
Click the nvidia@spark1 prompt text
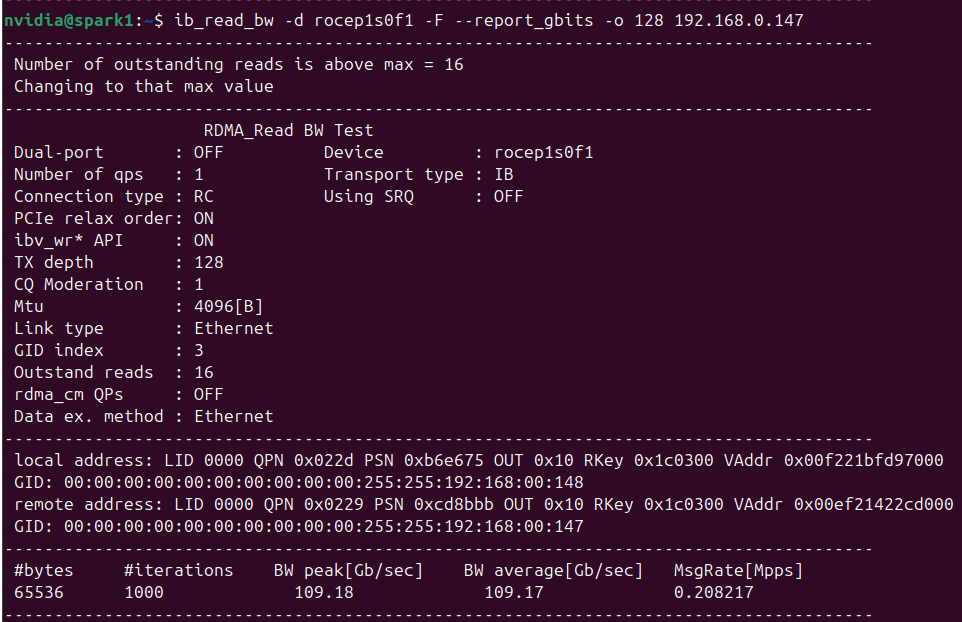pyautogui.click(x=69, y=21)
